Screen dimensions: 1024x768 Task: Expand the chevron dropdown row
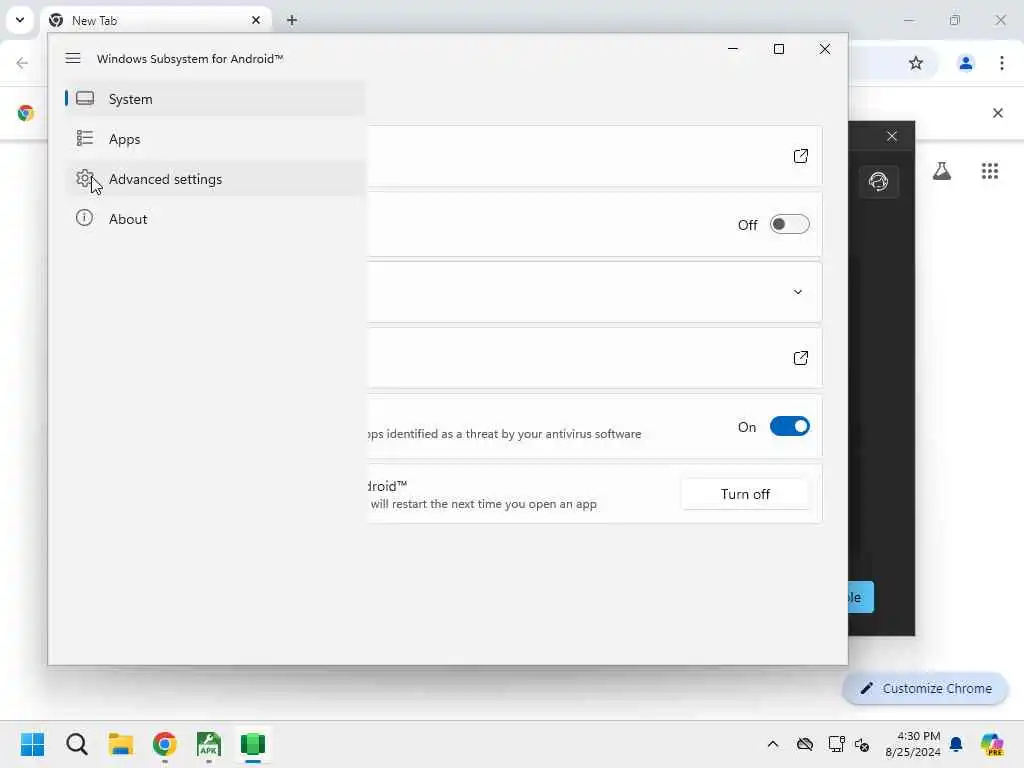click(x=797, y=292)
